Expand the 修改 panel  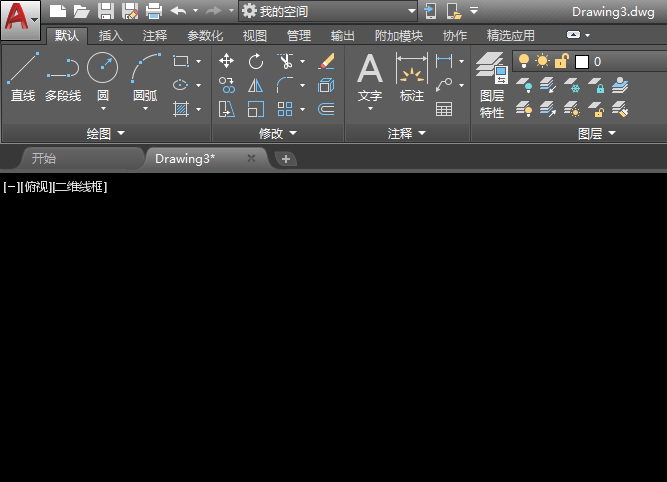(277, 133)
